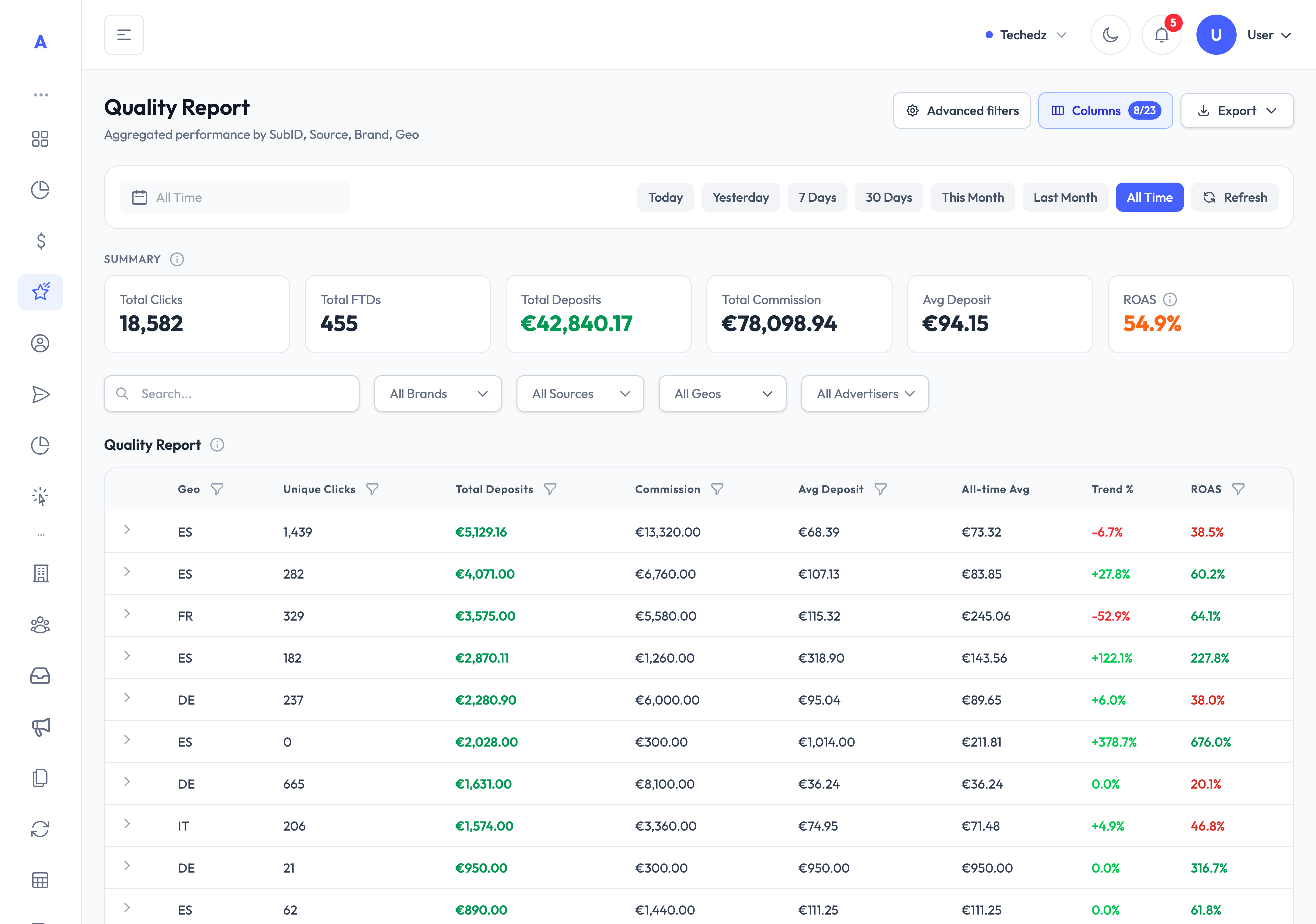This screenshot has height=924, width=1316.
Task: Click the Trend % column header
Action: tap(1112, 489)
